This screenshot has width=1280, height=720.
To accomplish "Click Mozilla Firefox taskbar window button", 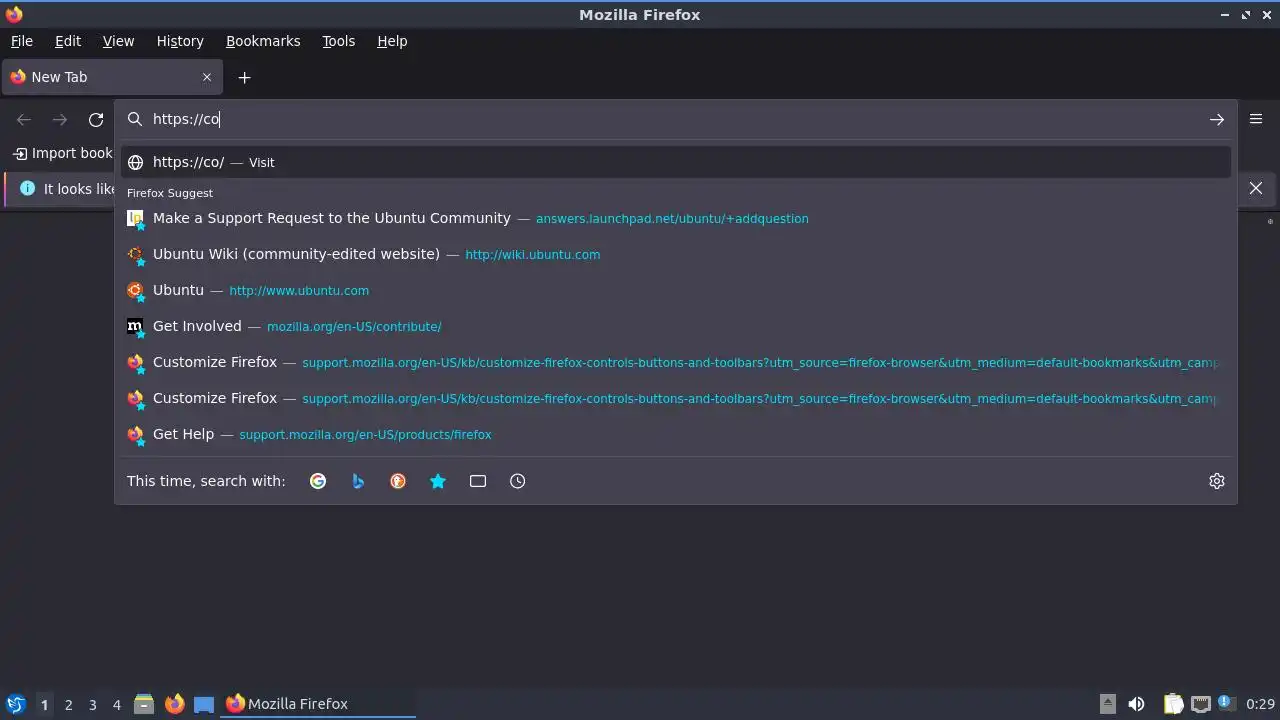I will pos(319,704).
